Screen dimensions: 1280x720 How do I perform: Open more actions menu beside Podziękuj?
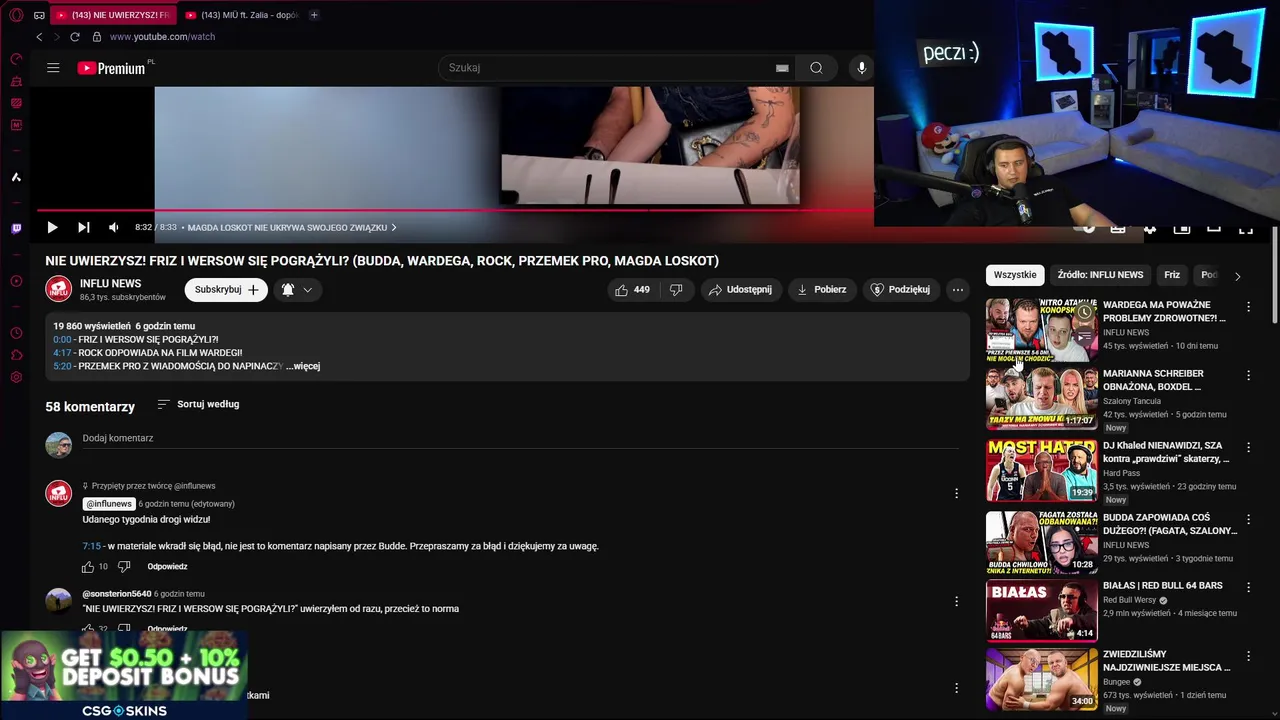point(958,290)
